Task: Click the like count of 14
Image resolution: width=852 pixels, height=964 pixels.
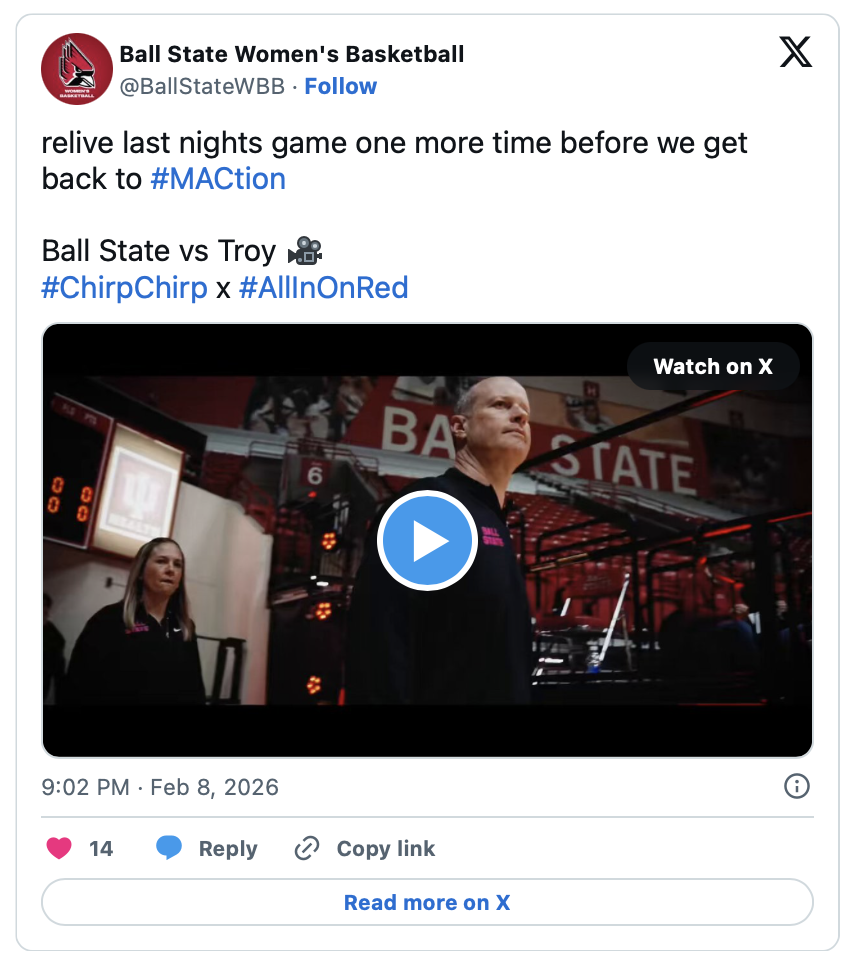Action: pos(101,849)
